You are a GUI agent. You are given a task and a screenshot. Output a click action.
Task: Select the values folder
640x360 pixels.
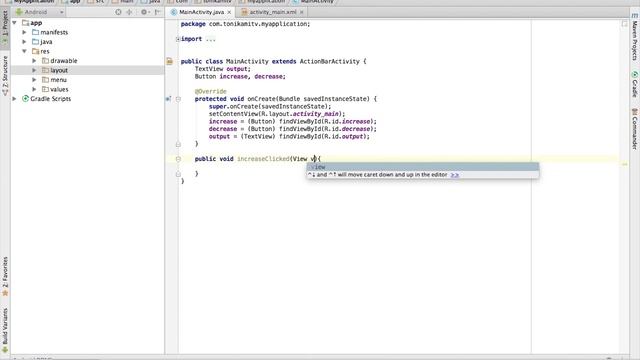pos(87,89)
